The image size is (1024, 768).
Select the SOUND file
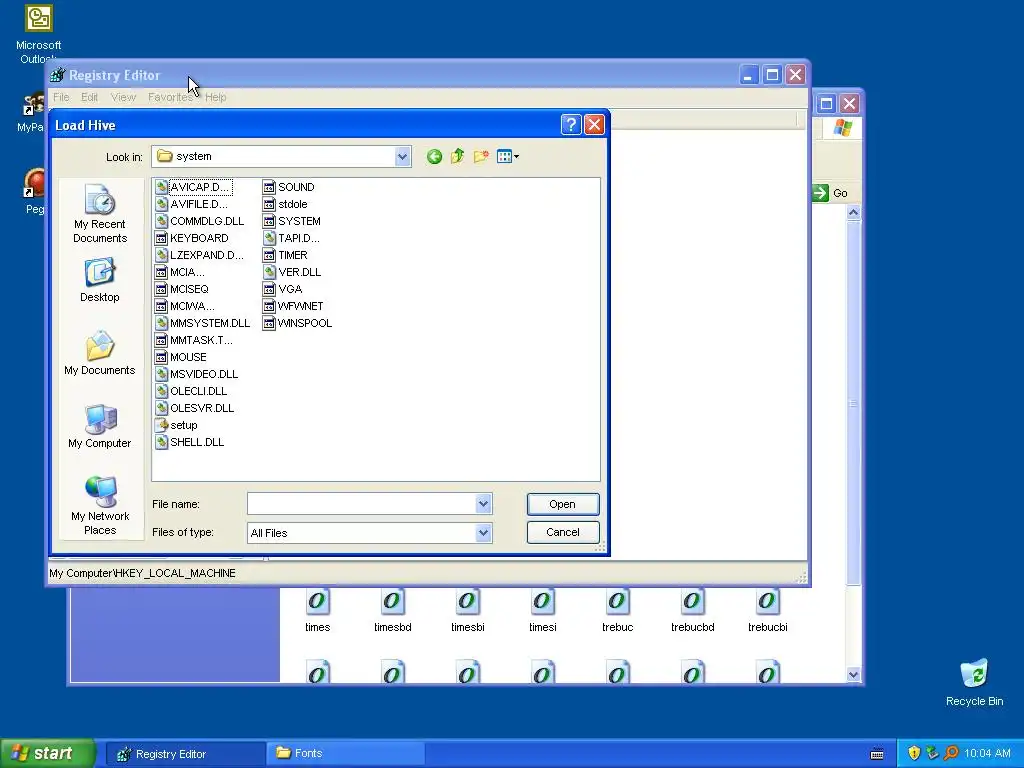click(289, 187)
